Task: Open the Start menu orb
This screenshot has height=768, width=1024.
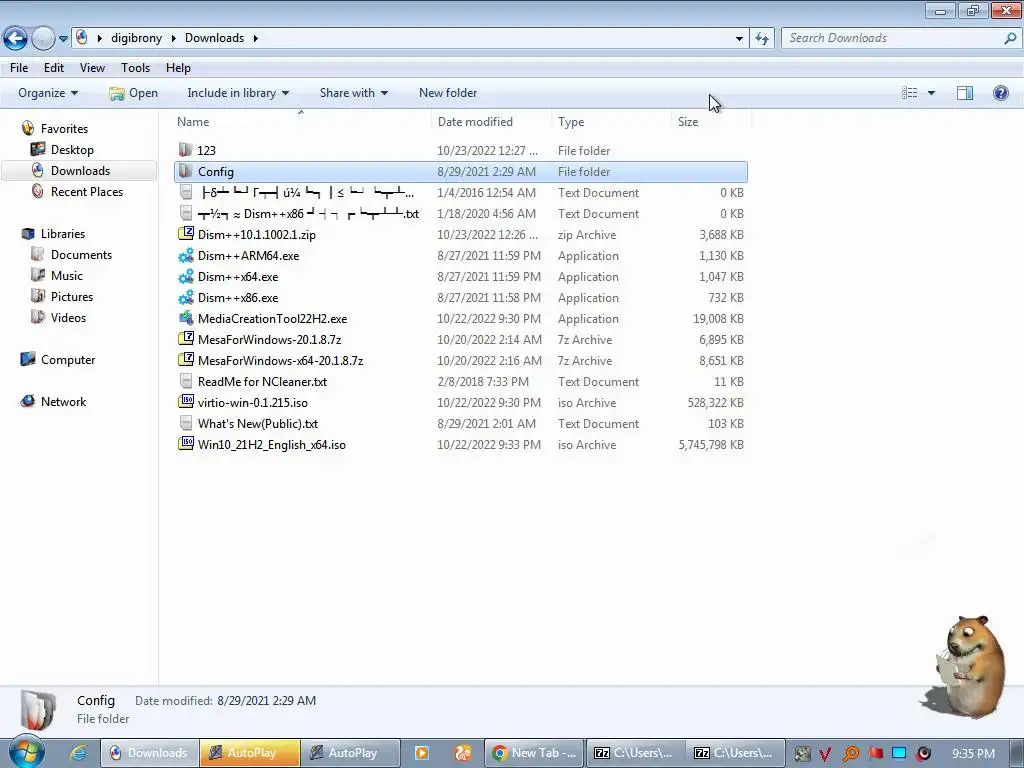Action: [26, 751]
